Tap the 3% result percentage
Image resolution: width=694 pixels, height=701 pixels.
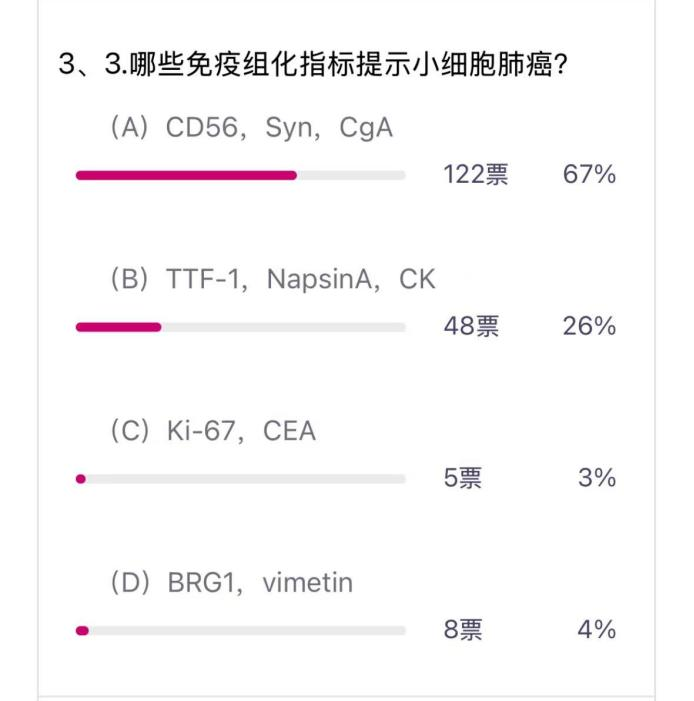click(597, 479)
